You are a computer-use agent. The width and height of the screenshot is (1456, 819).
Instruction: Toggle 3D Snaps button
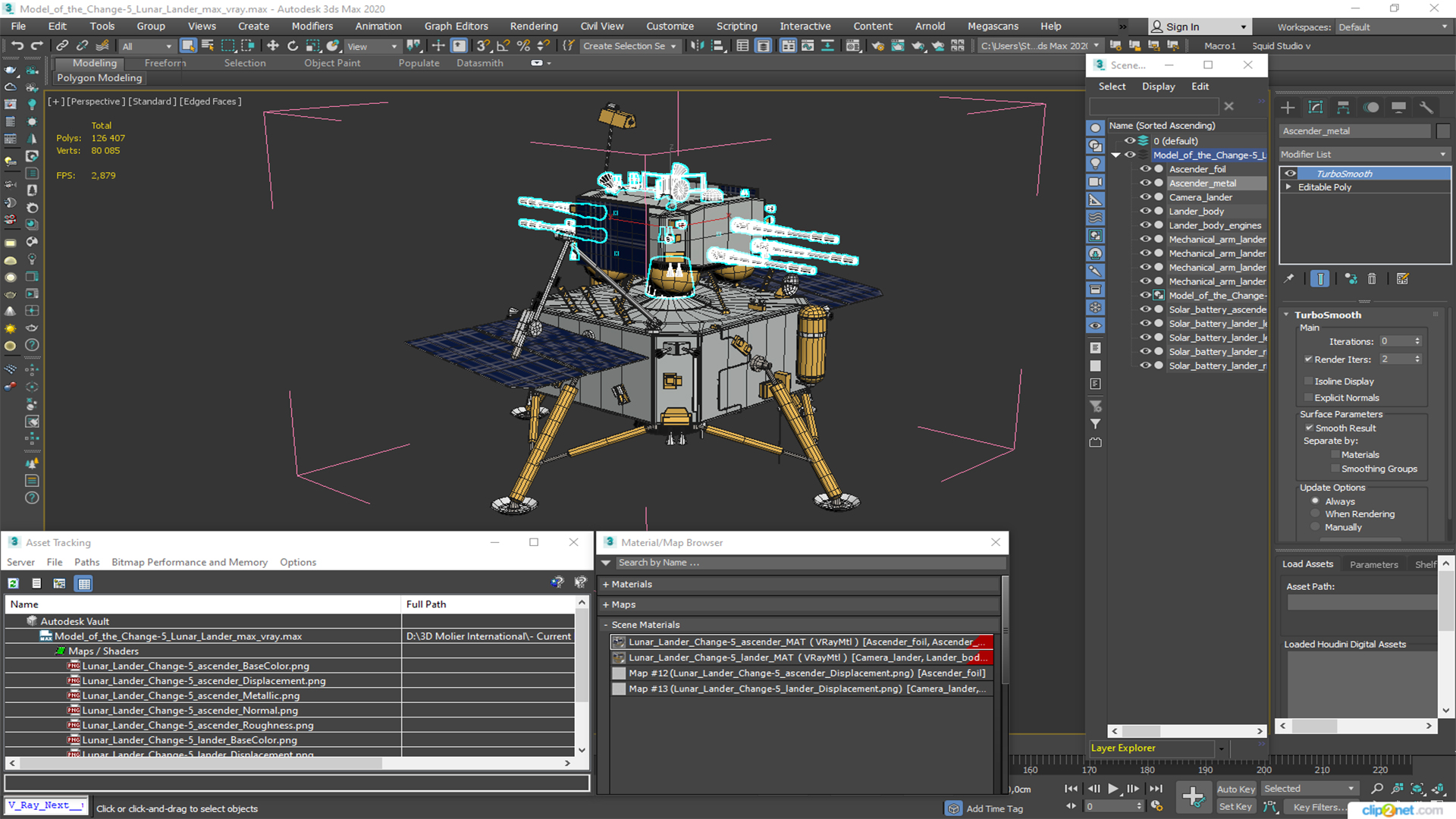point(484,46)
